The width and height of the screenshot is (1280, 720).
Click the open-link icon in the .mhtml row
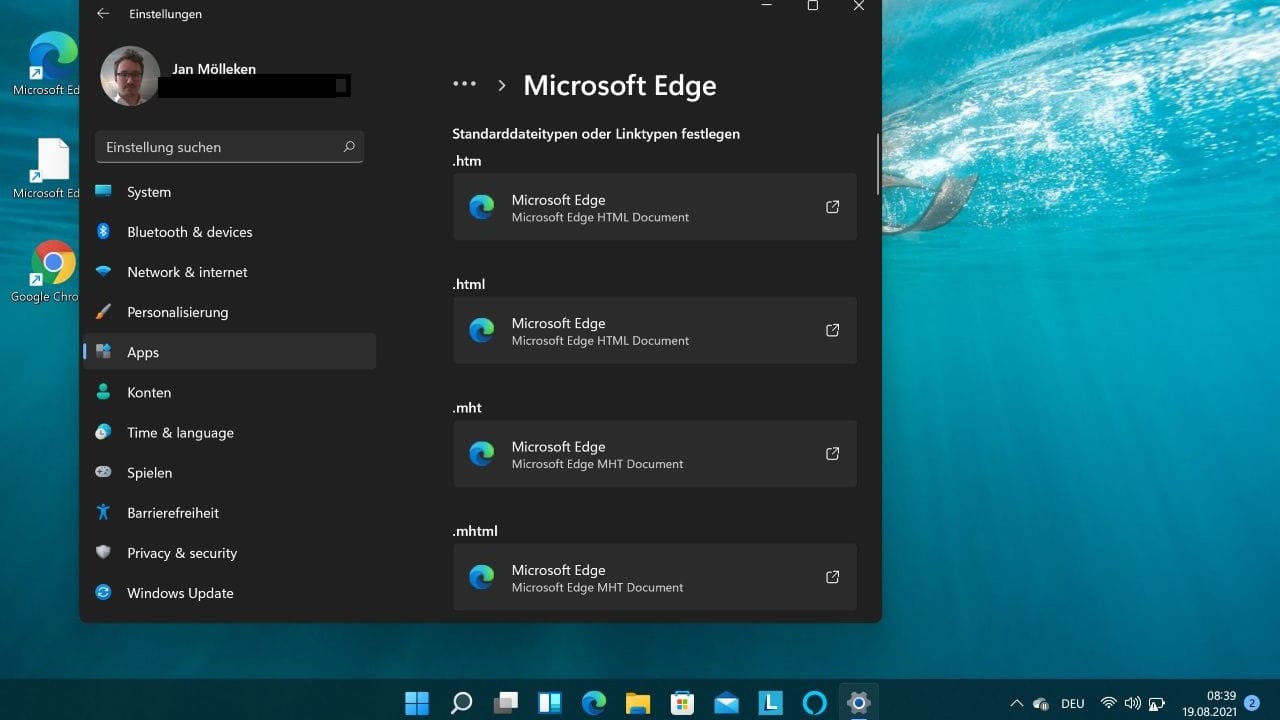pos(832,577)
